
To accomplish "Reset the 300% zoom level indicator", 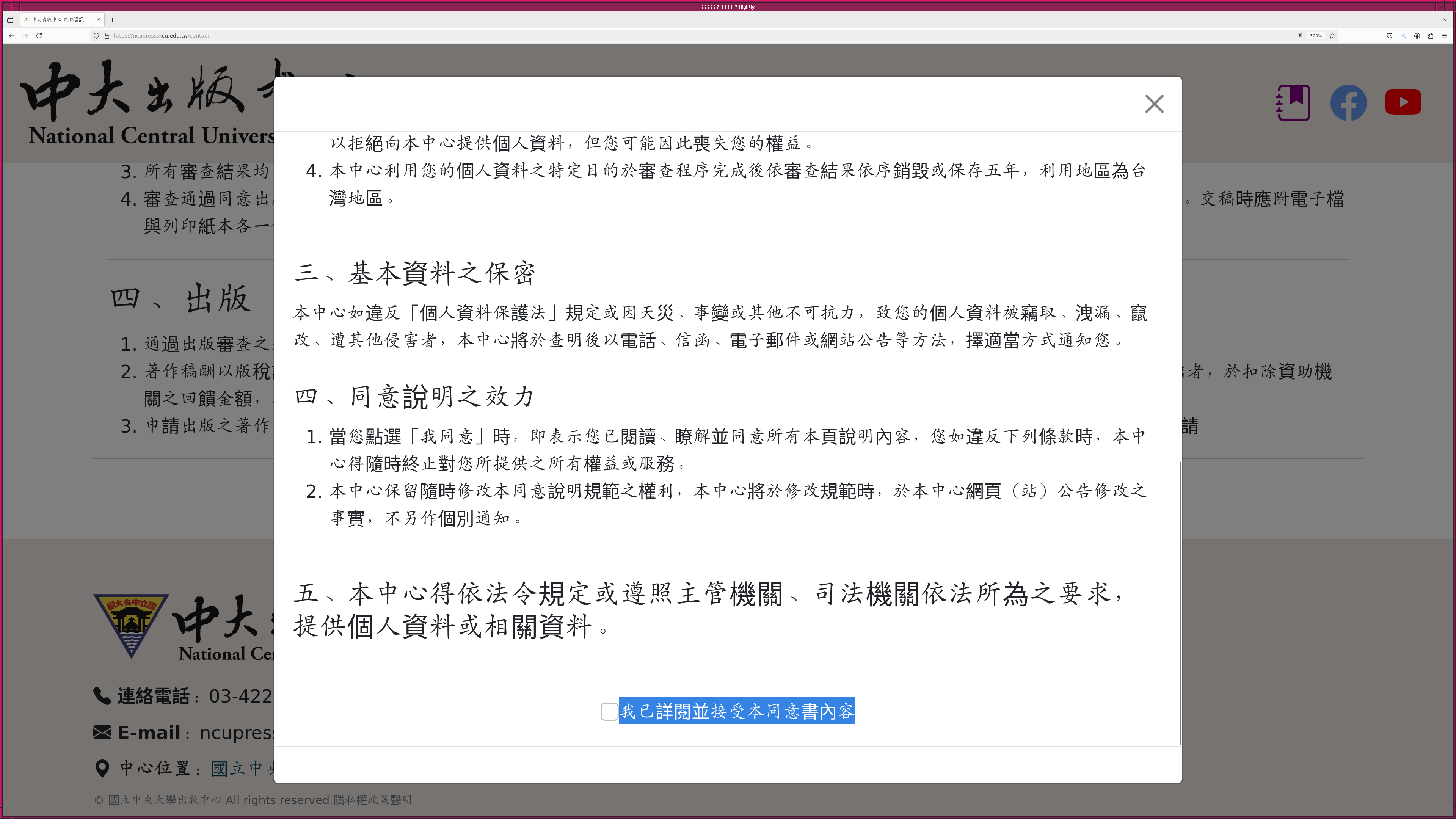I will [x=1316, y=36].
